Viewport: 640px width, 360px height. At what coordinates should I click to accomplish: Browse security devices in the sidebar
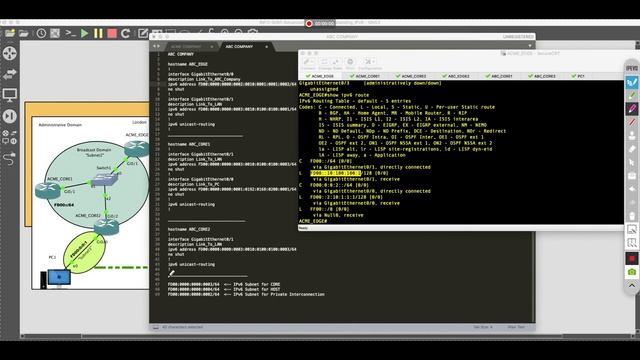10,116
